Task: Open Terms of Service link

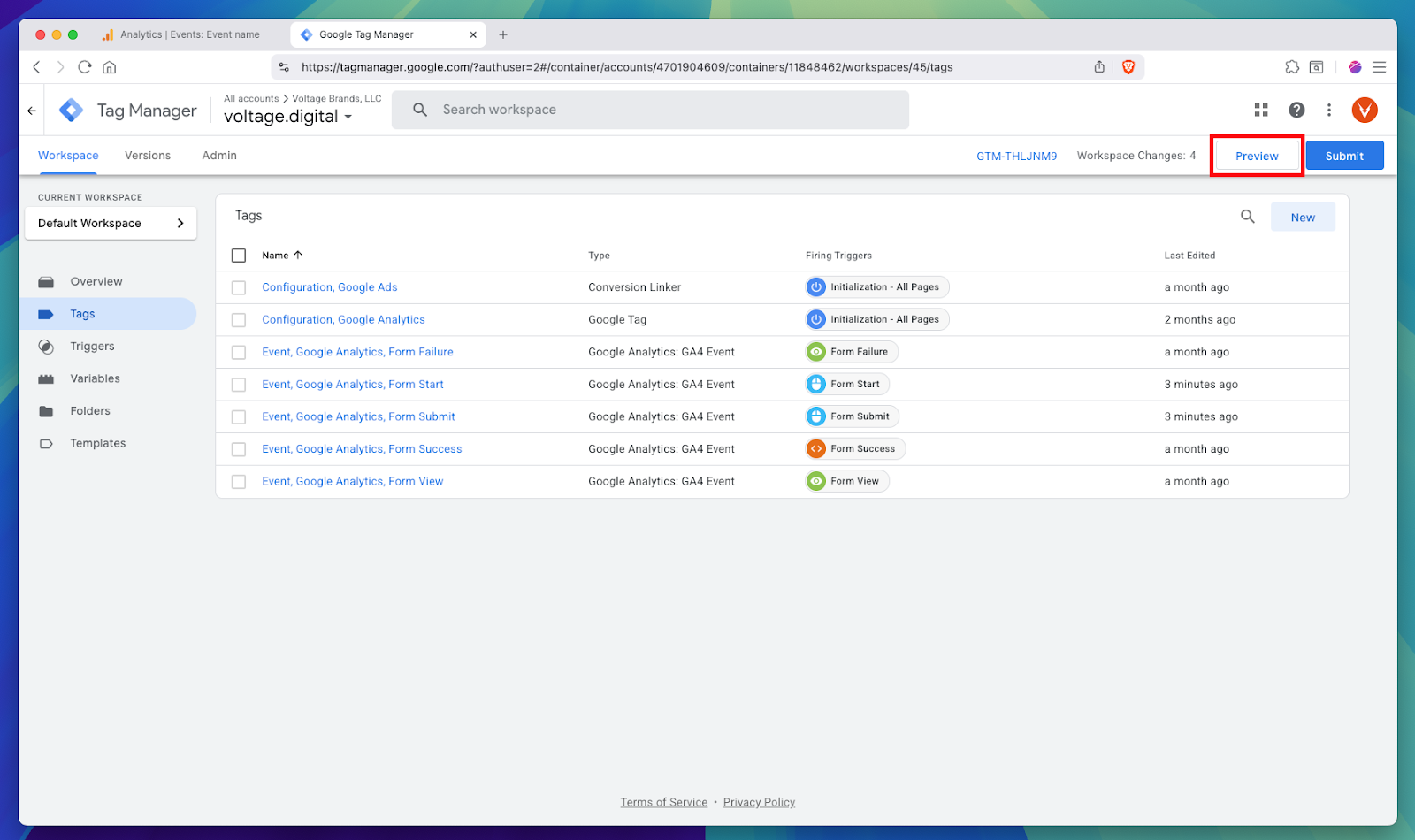Action: click(x=663, y=802)
